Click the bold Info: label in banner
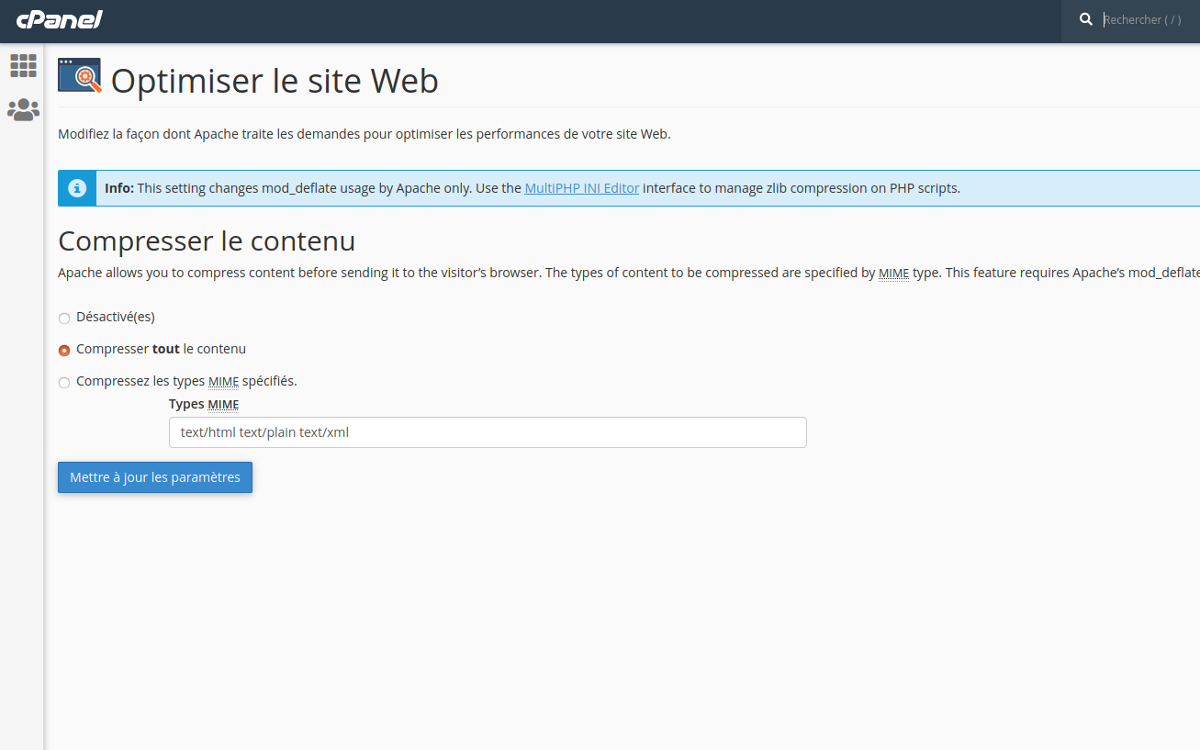This screenshot has width=1200, height=750. pos(119,188)
